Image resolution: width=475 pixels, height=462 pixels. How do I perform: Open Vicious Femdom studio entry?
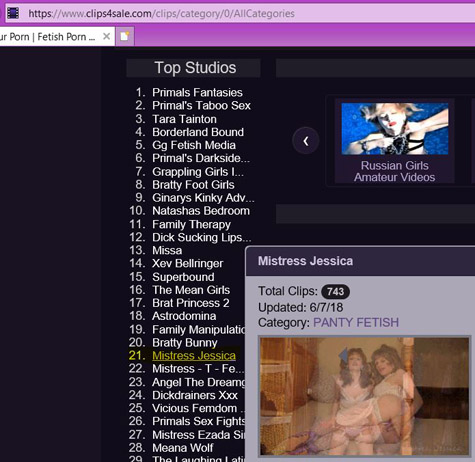(x=199, y=408)
